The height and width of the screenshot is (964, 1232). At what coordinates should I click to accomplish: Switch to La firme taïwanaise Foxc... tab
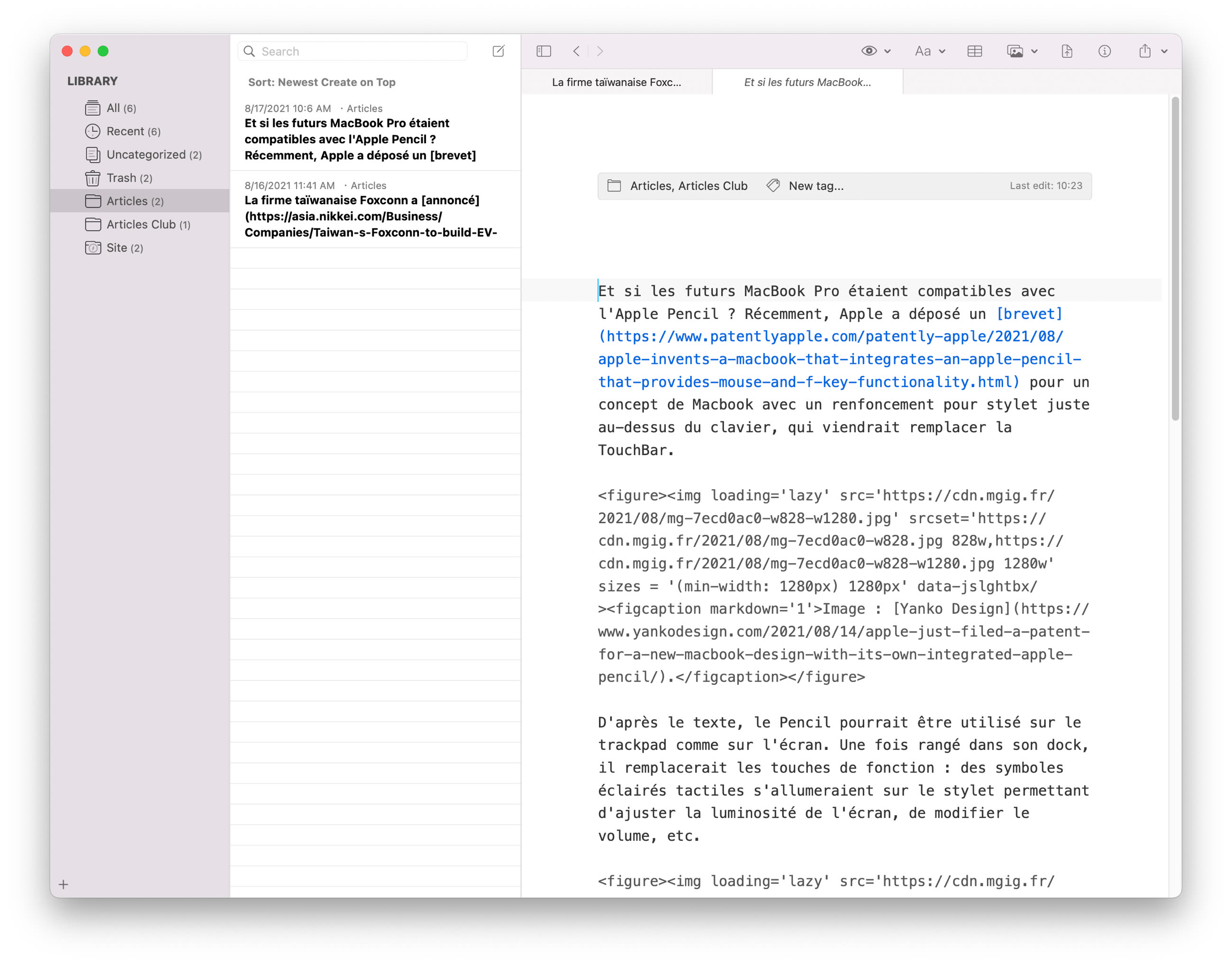coord(616,82)
